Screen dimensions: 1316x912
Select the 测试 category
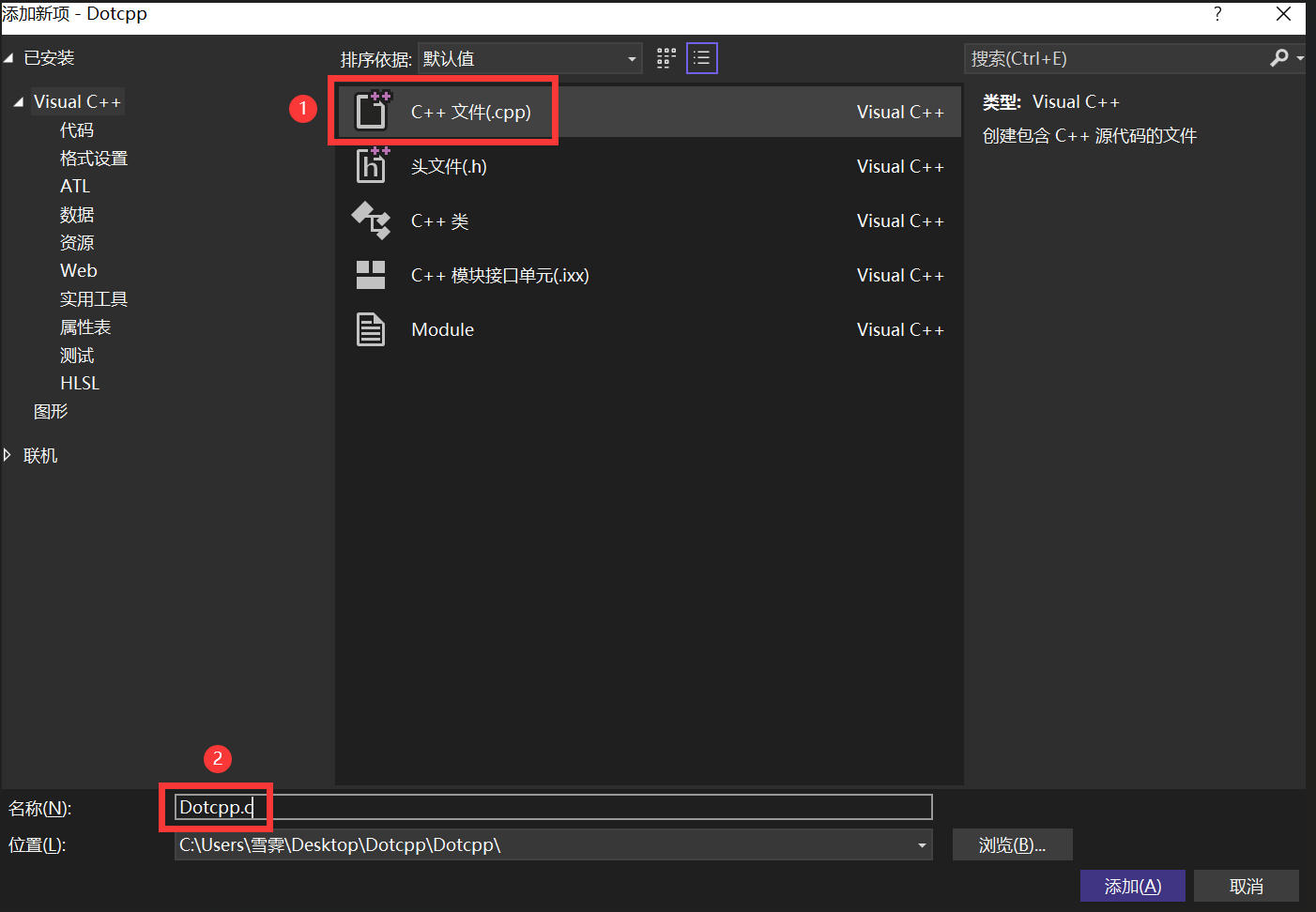[77, 355]
